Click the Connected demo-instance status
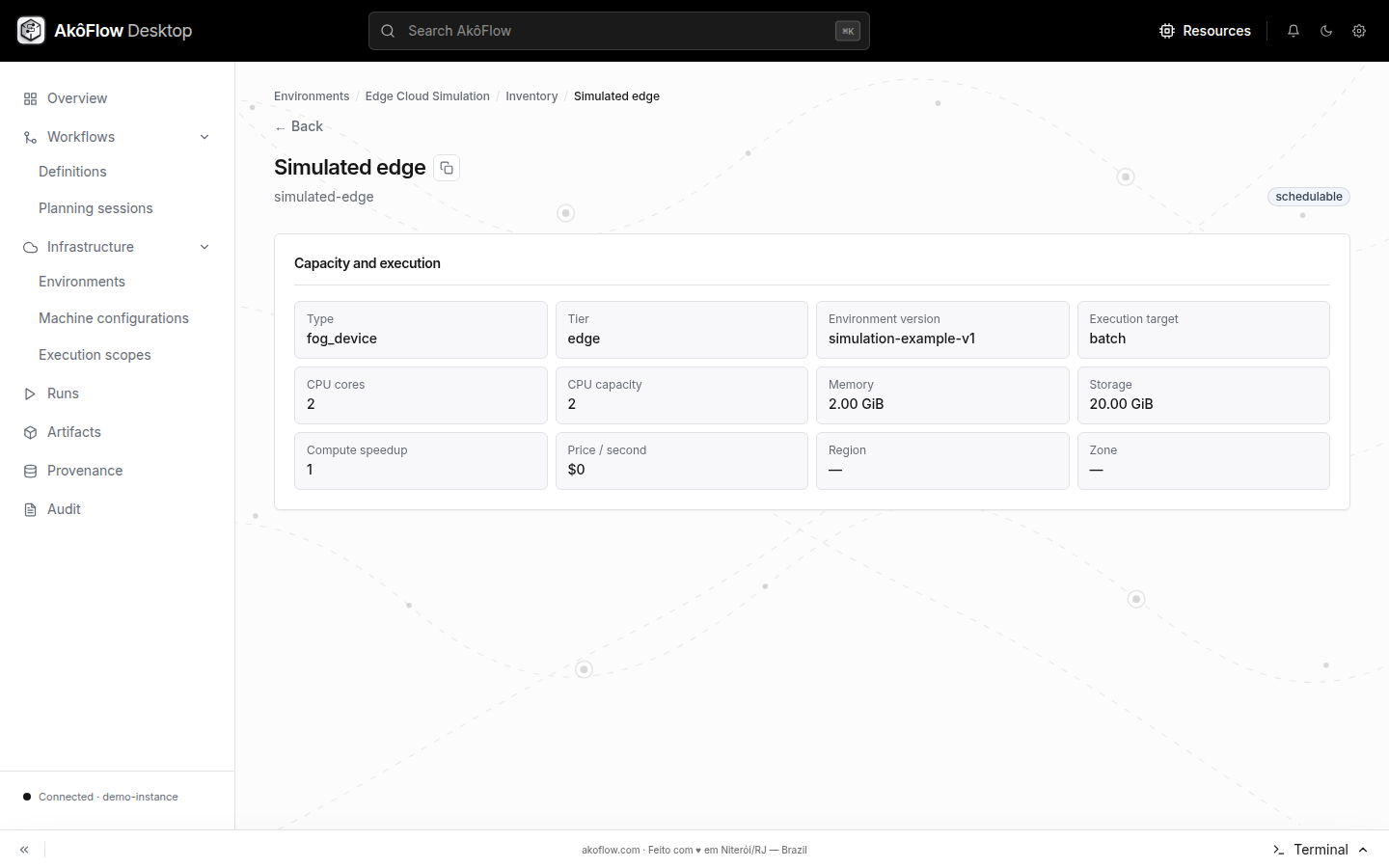Screen dimensions: 1389x868 pos(100,797)
